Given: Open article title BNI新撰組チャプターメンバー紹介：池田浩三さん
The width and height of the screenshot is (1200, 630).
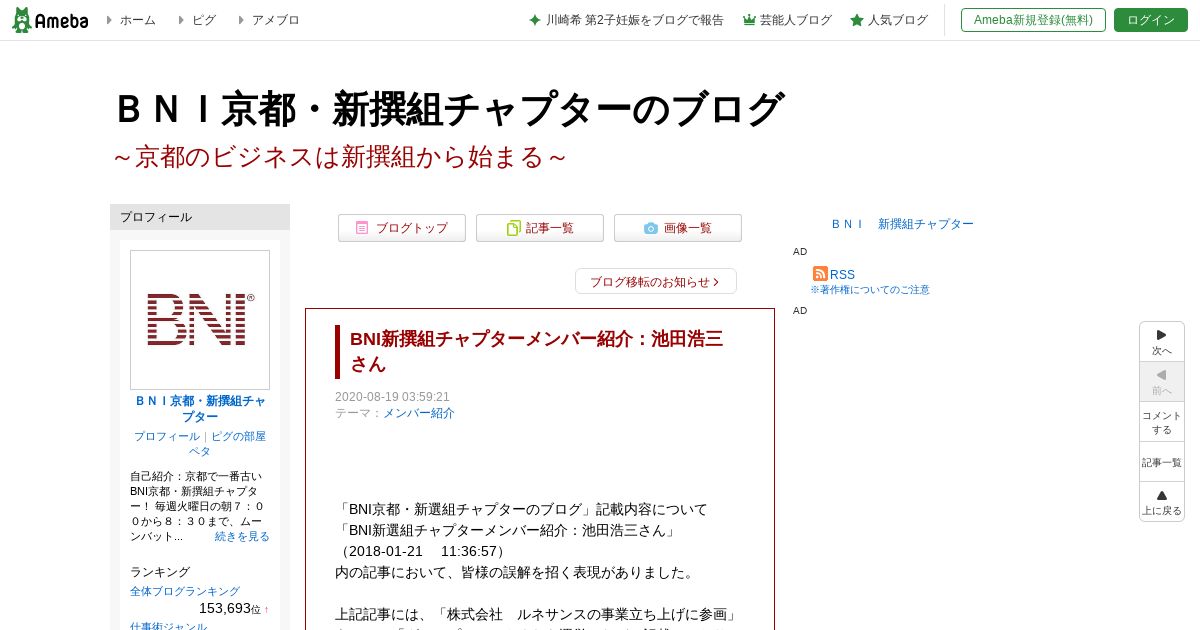Looking at the screenshot, I should pyautogui.click(x=536, y=351).
